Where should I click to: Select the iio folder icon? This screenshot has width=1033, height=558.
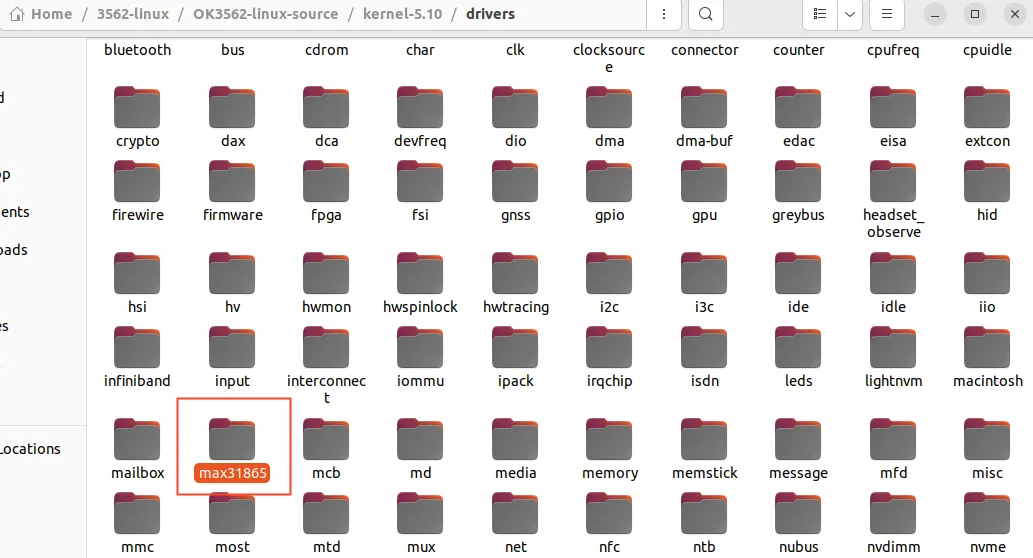[987, 273]
